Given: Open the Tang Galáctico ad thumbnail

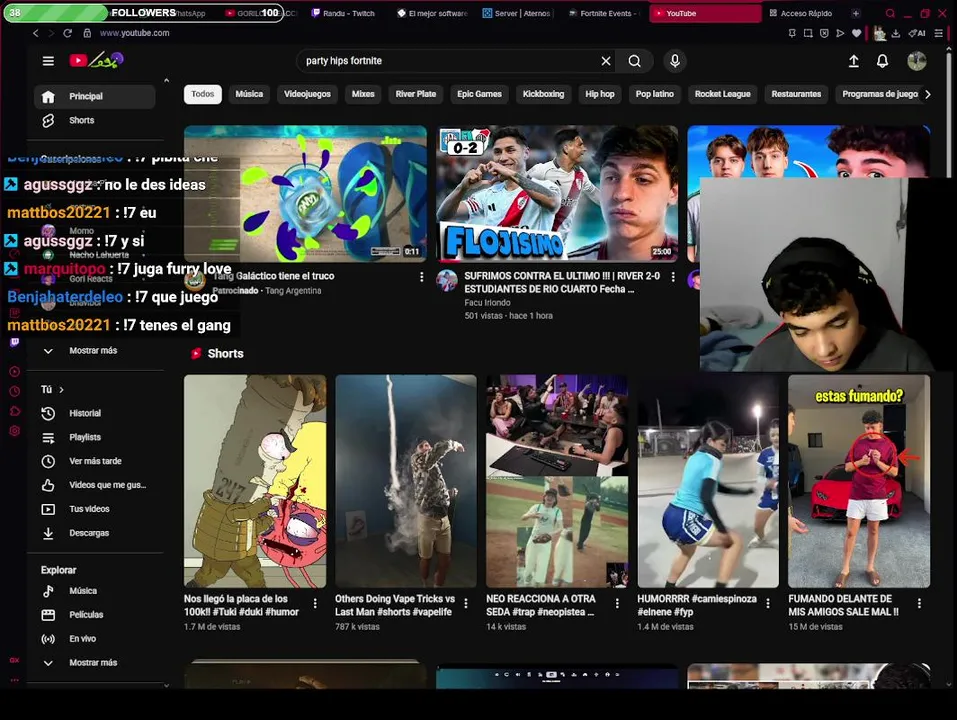Looking at the screenshot, I should coord(305,193).
